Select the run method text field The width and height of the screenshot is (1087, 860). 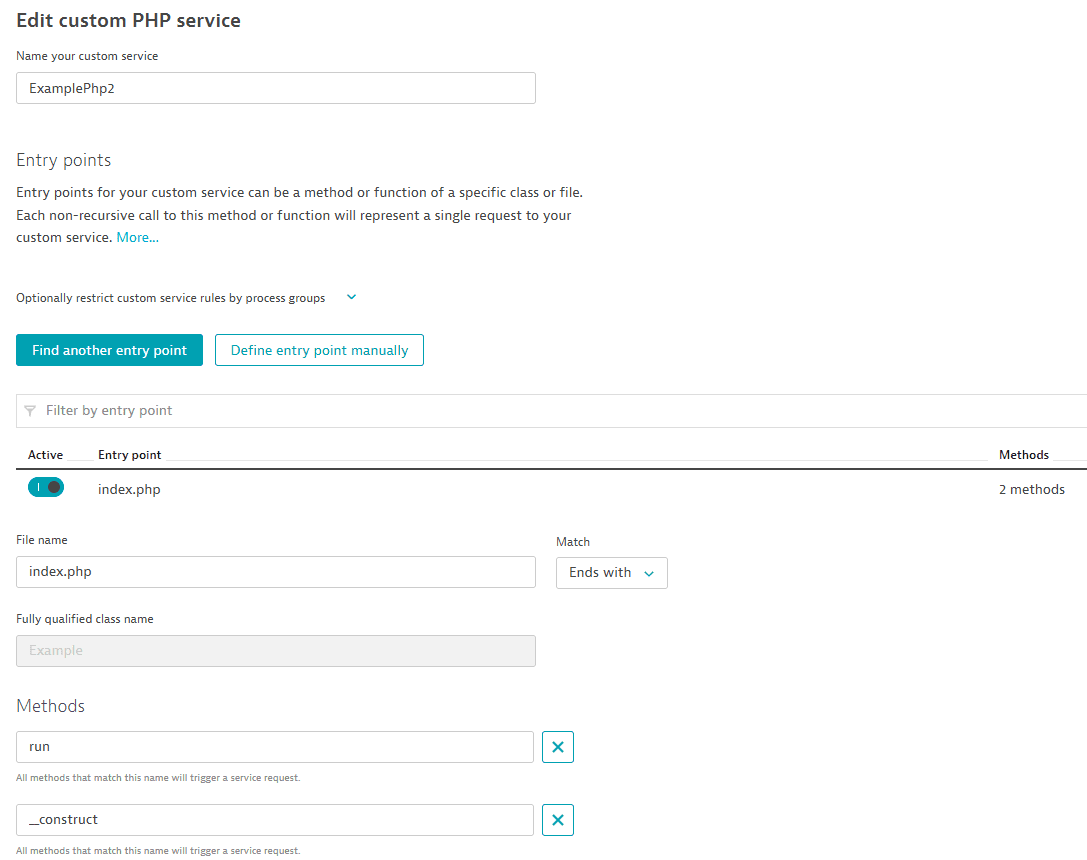click(275, 747)
